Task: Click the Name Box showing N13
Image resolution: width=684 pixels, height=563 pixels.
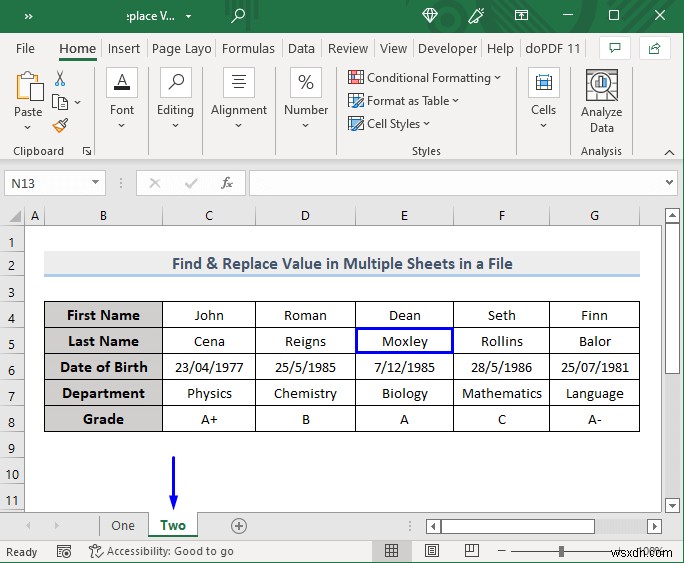Action: pos(49,183)
